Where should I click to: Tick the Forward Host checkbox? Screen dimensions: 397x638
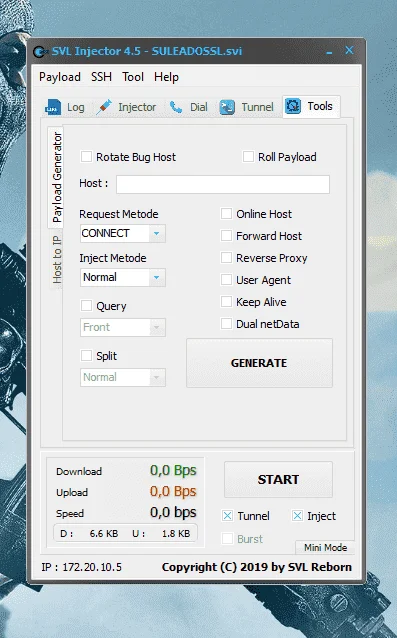tap(226, 236)
